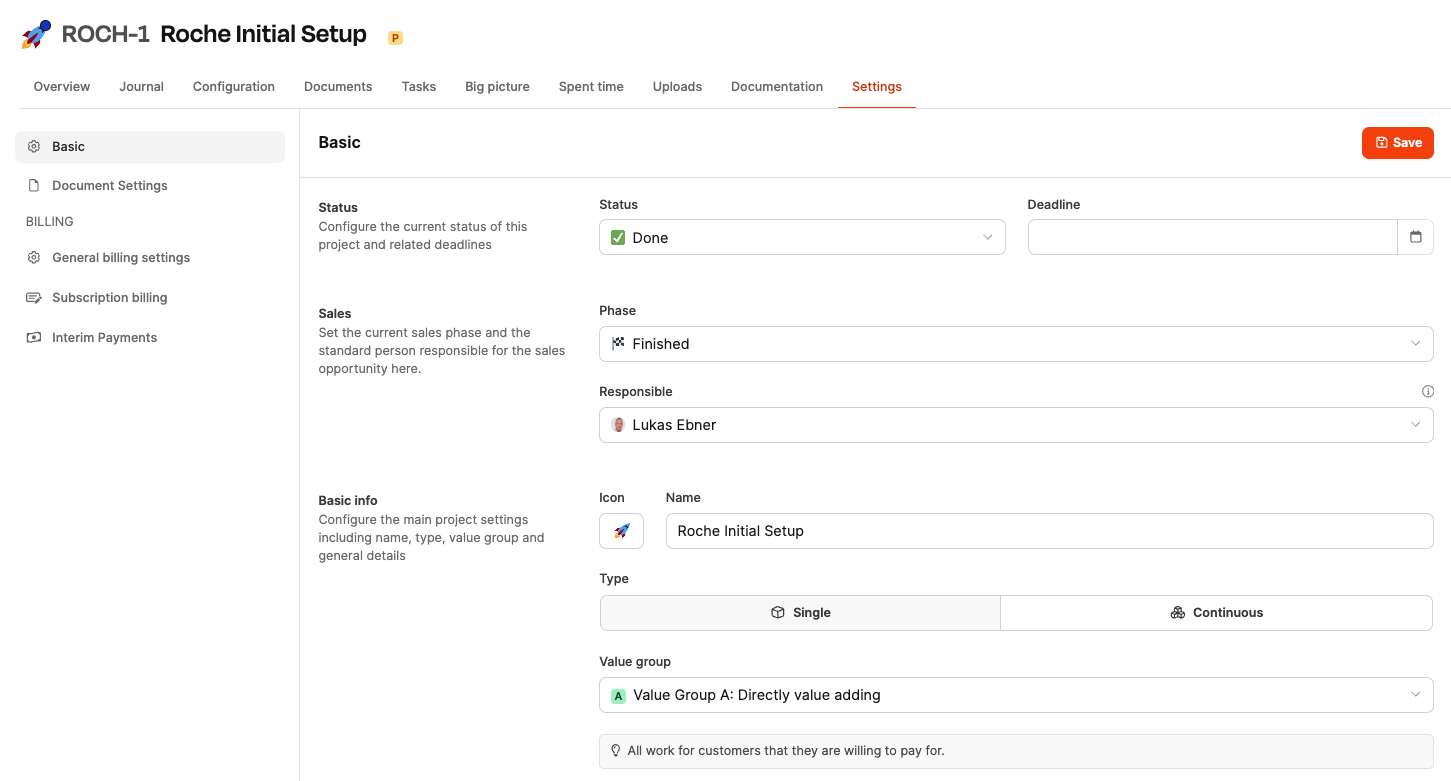Click the yellow P badge beside title
Image resolution: width=1451 pixels, height=781 pixels.
click(395, 38)
